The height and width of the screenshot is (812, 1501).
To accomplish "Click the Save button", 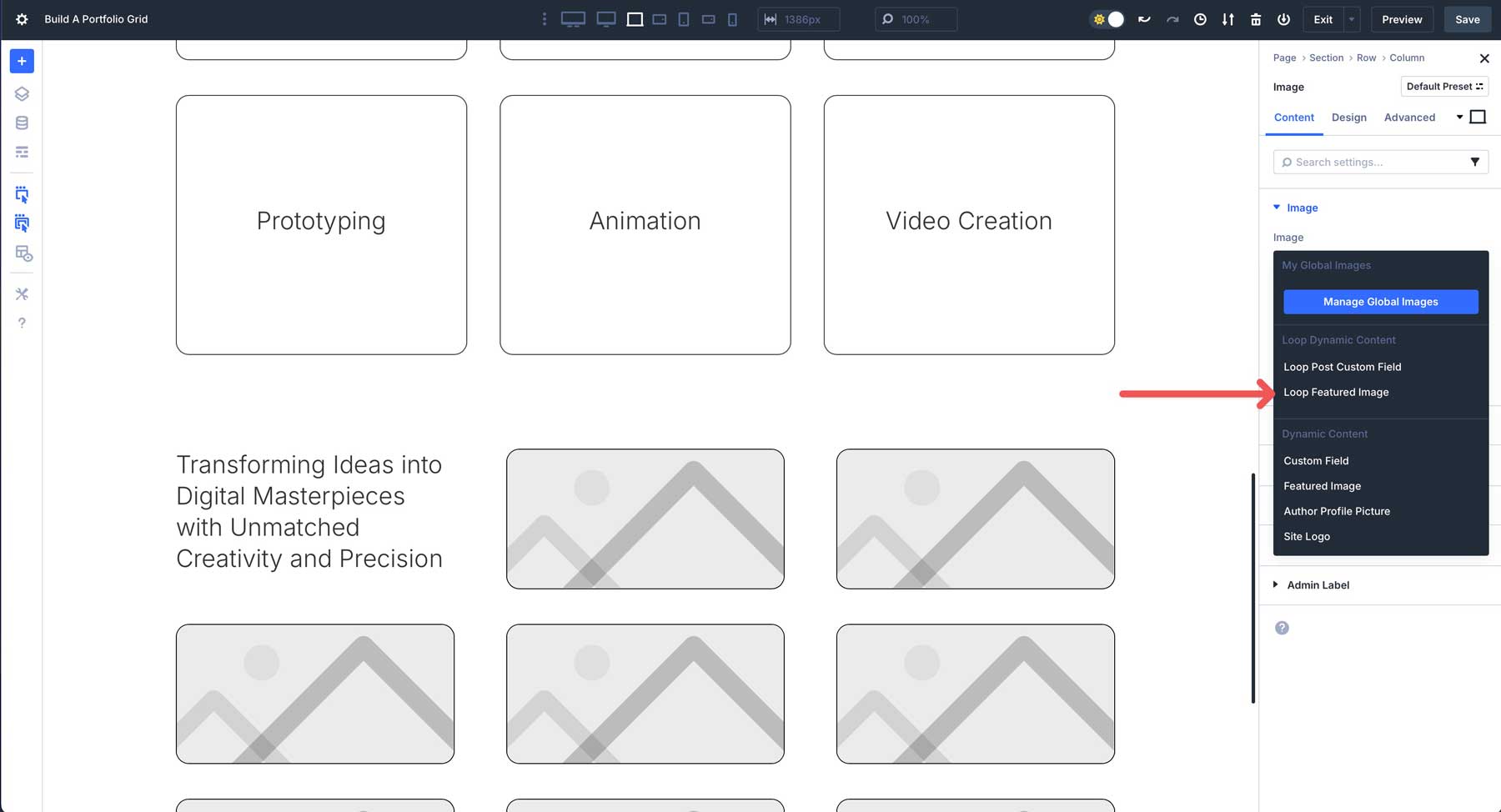I will pos(1467,18).
